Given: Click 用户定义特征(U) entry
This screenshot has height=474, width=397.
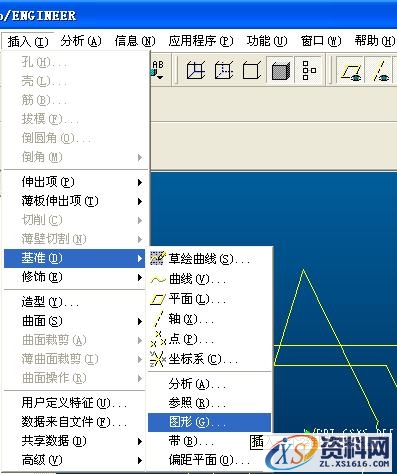Looking at the screenshot, I should pyautogui.click(x=75, y=403).
